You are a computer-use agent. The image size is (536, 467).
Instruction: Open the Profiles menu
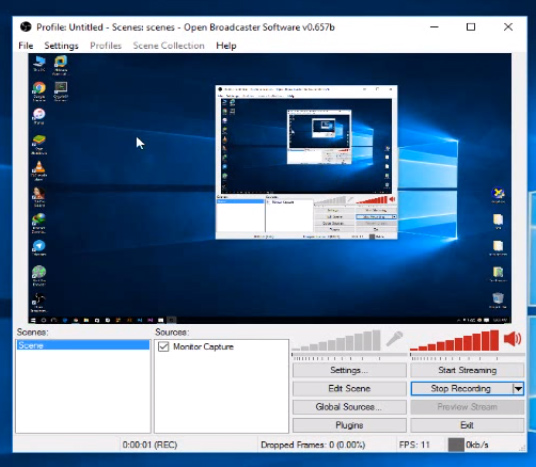[x=106, y=45]
